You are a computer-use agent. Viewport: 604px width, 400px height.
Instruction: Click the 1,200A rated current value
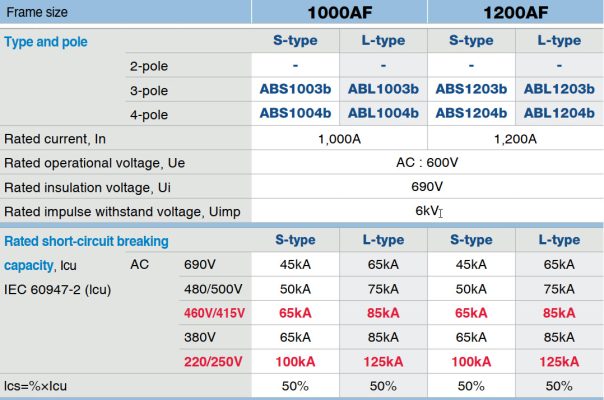(515, 139)
